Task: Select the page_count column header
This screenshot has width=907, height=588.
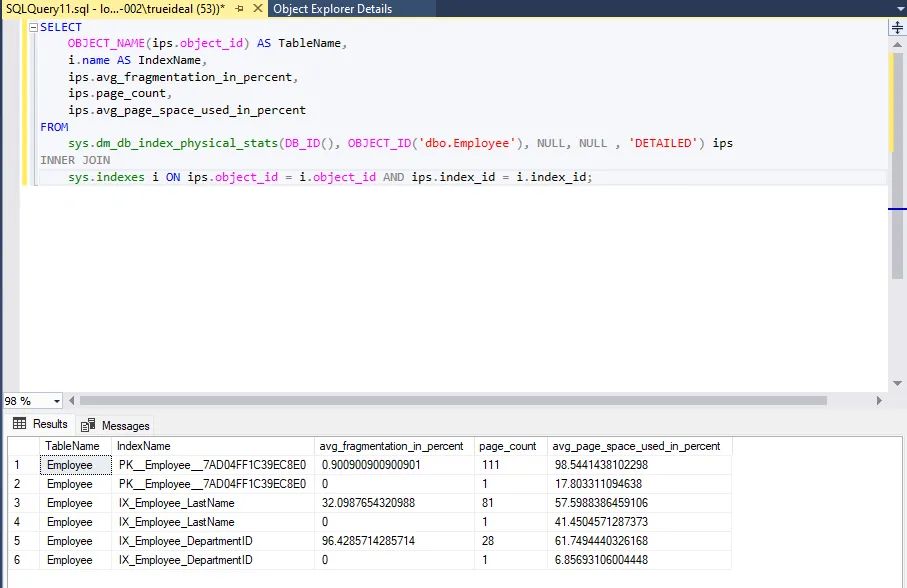Action: pos(507,446)
